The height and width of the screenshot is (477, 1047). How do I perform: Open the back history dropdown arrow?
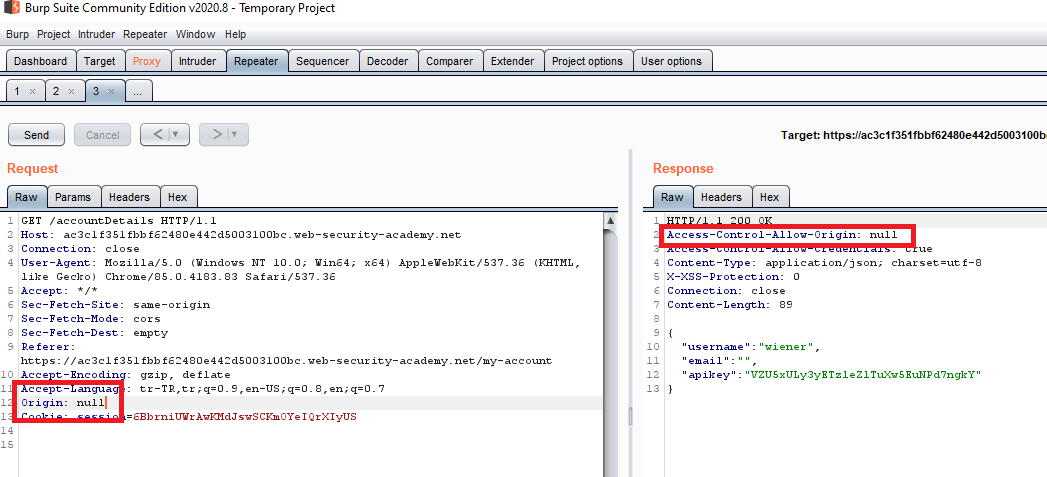[176, 134]
